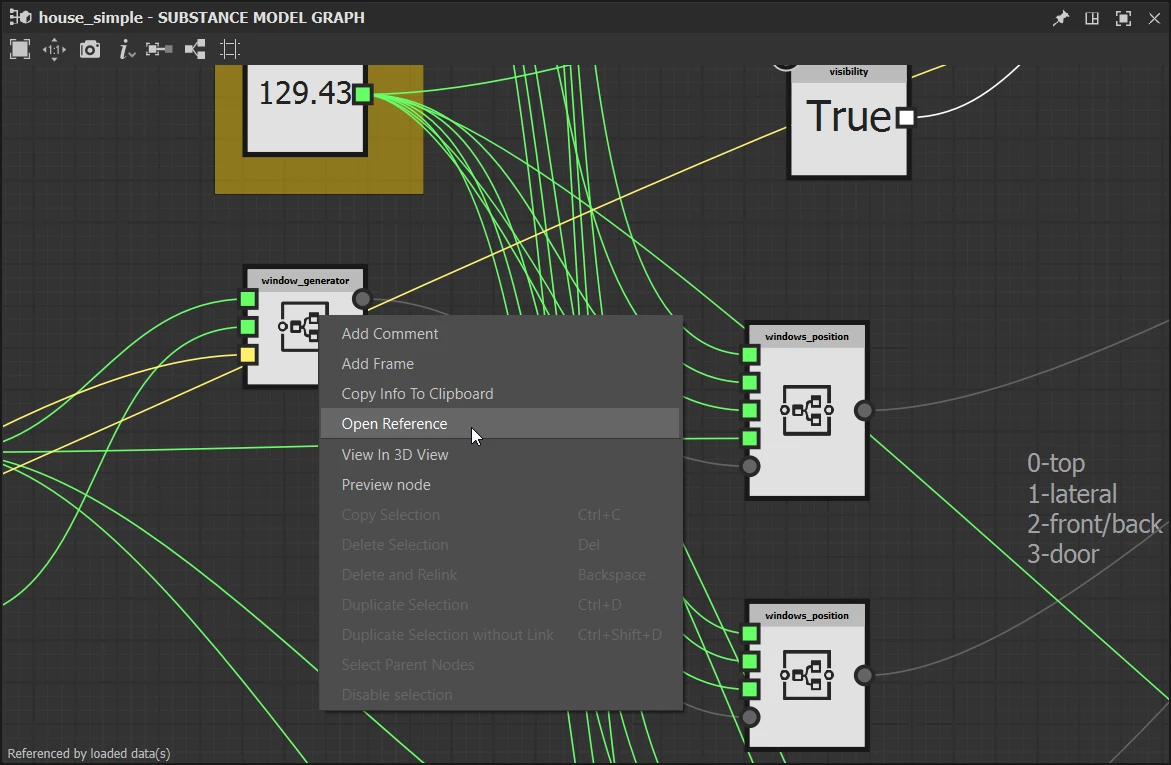Viewport: 1171px width, 765px height.
Task: Click the camera screenshot toolbar icon
Action: [90, 50]
